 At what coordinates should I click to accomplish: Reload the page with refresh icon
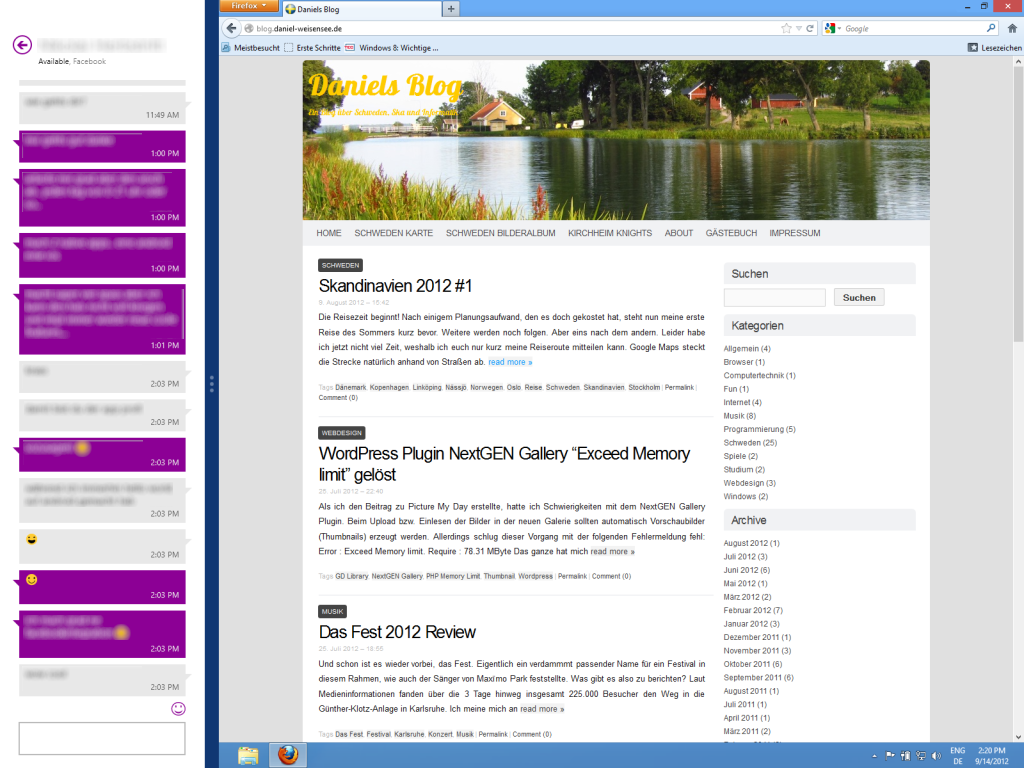809,29
